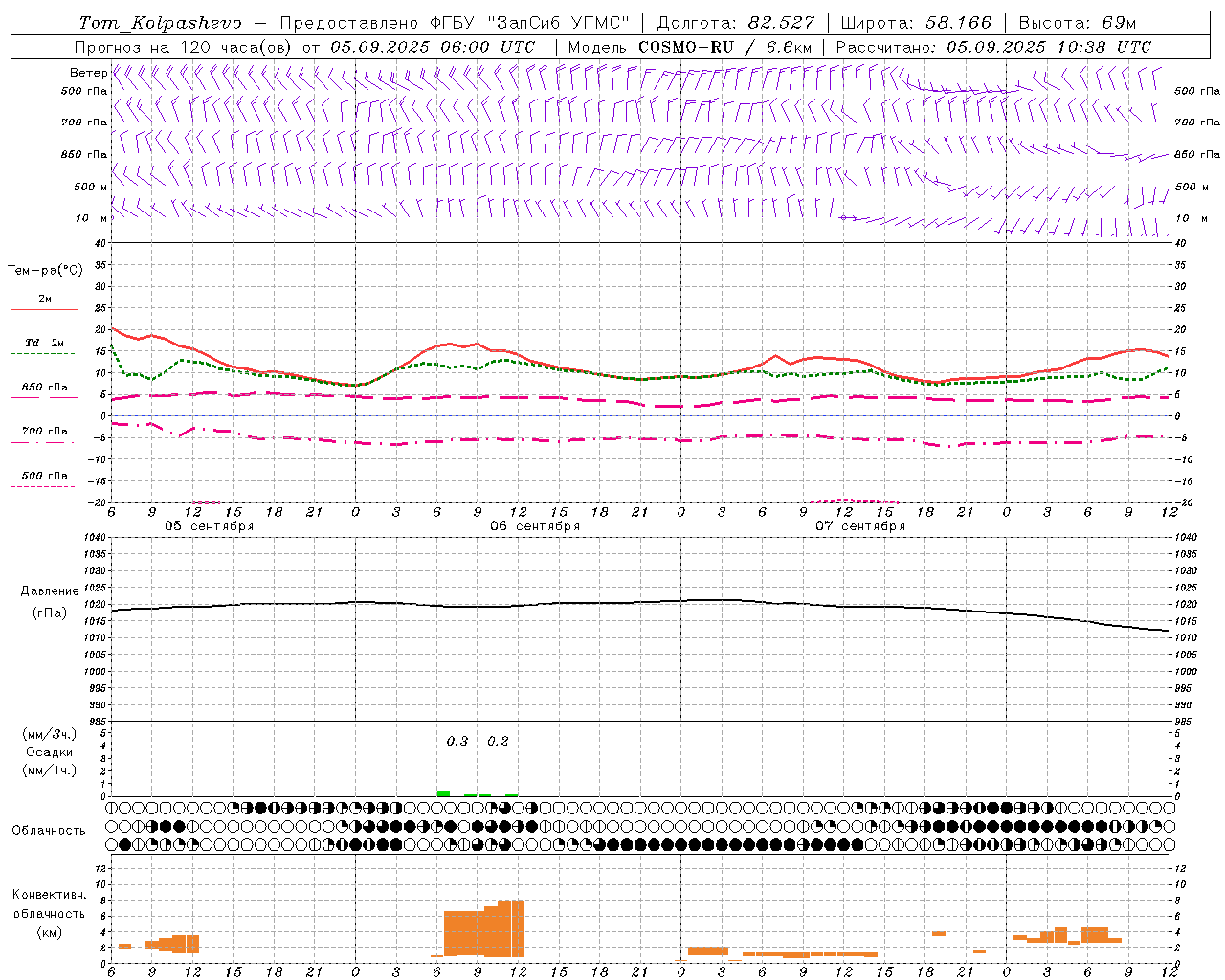Select the (мм/3ч.) unit label

(50, 734)
